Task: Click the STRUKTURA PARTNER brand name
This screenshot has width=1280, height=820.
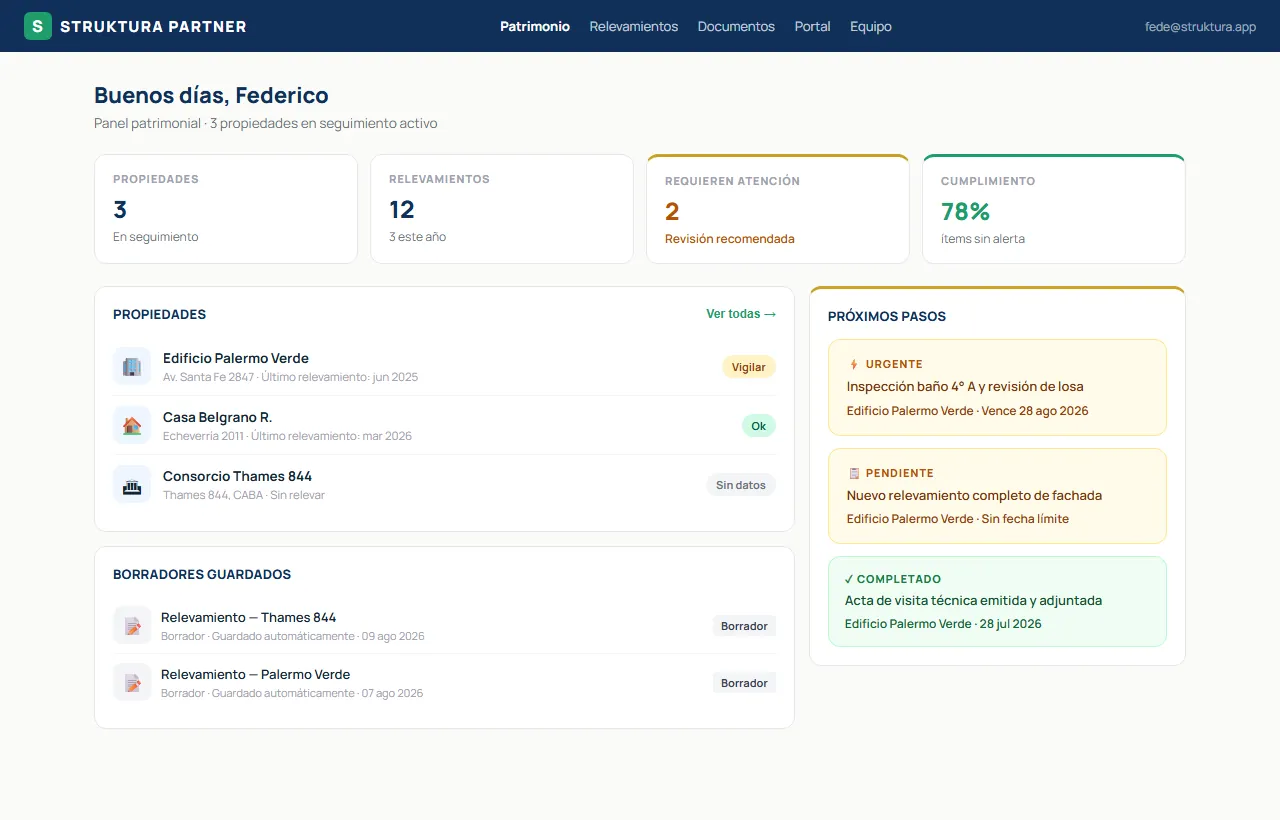Action: [153, 27]
